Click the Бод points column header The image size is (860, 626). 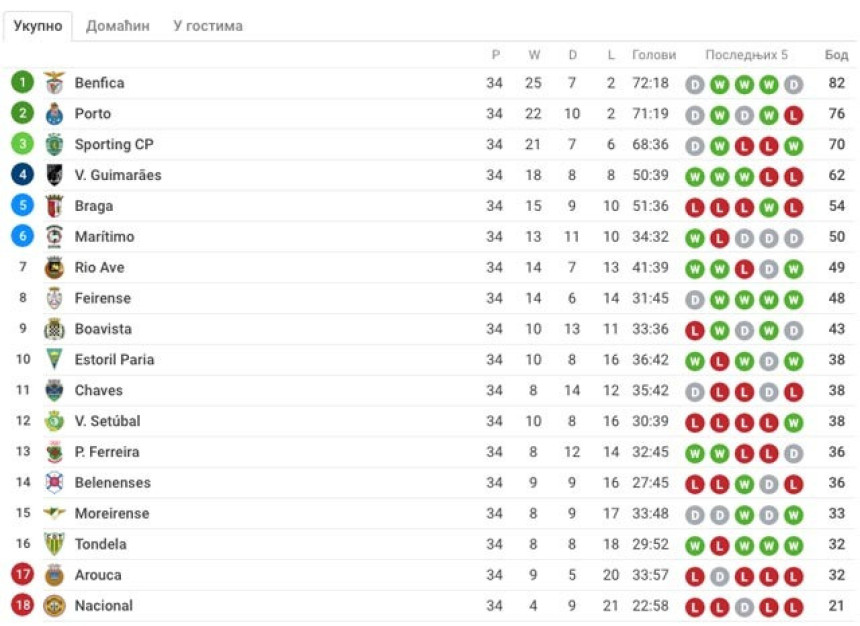tap(836, 54)
